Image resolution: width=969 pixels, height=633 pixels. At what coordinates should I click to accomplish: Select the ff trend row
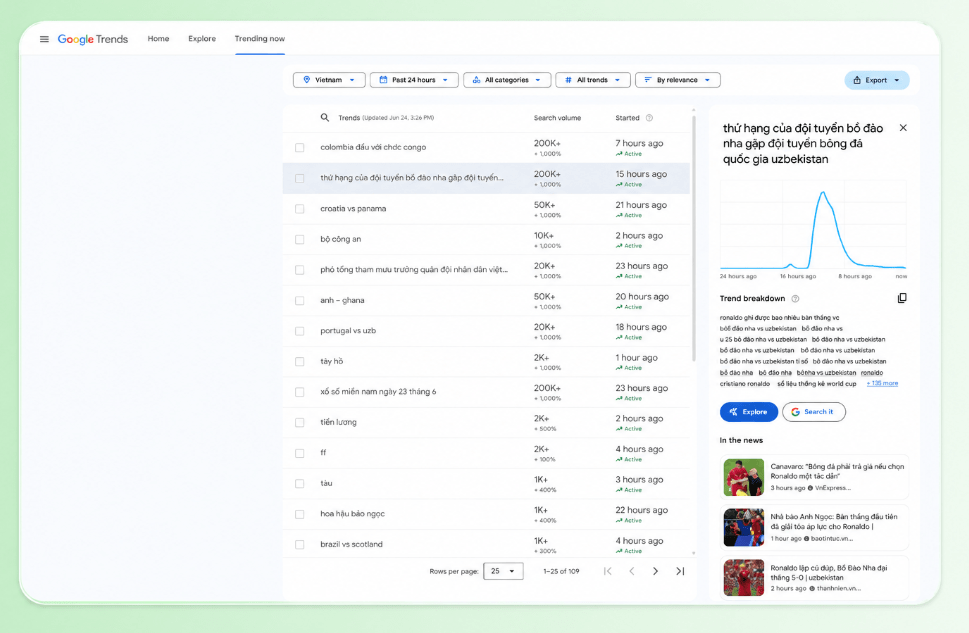(486, 453)
